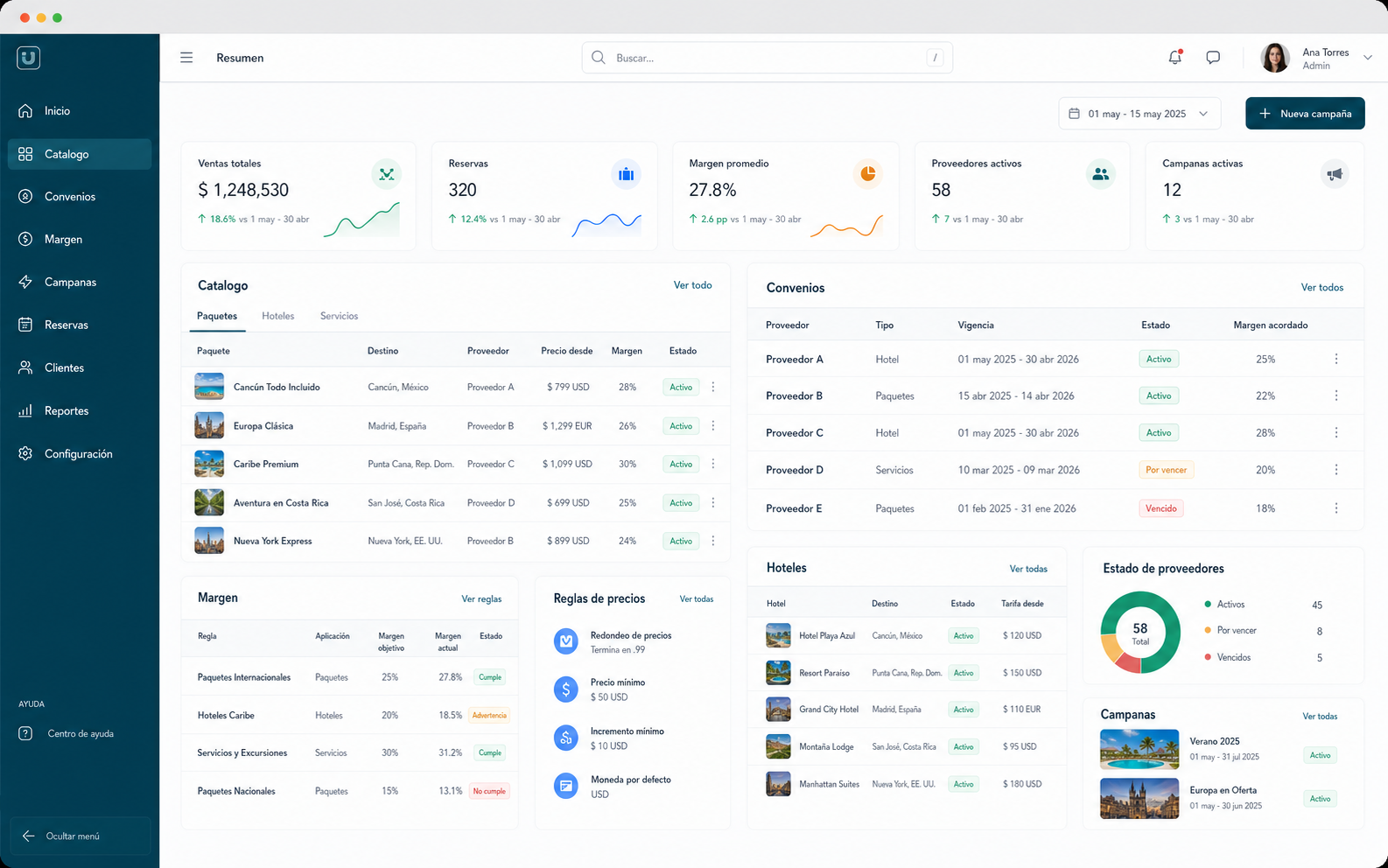
Task: Open options menu for Proveedor C convenio
Action: click(x=1336, y=432)
